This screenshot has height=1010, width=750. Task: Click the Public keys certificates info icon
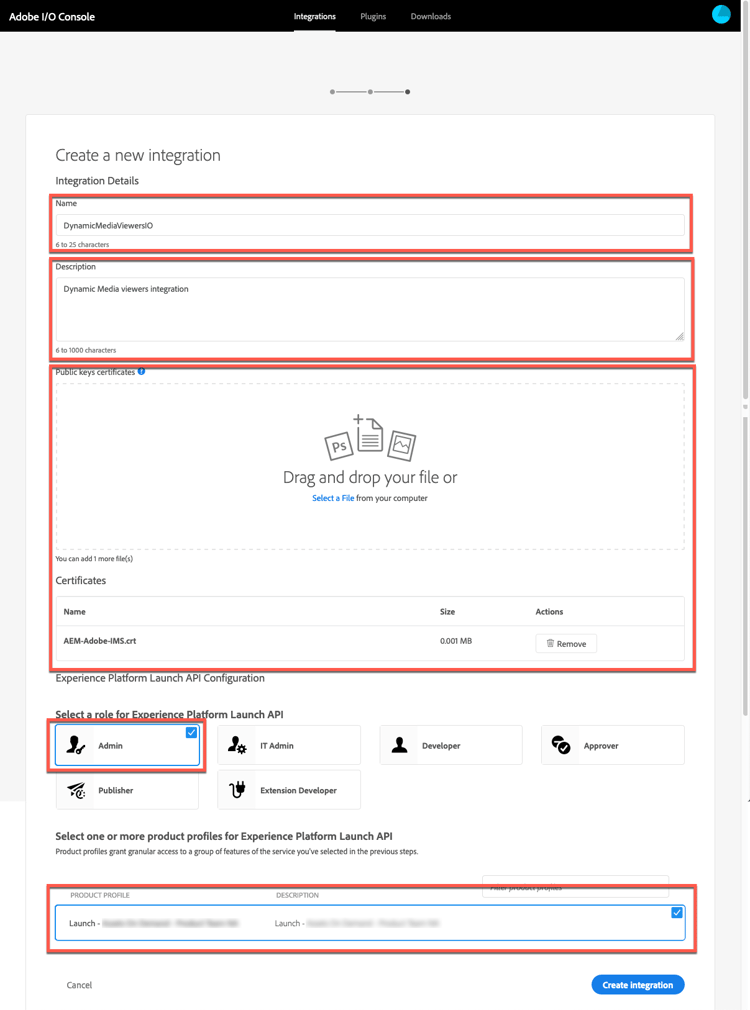142,372
